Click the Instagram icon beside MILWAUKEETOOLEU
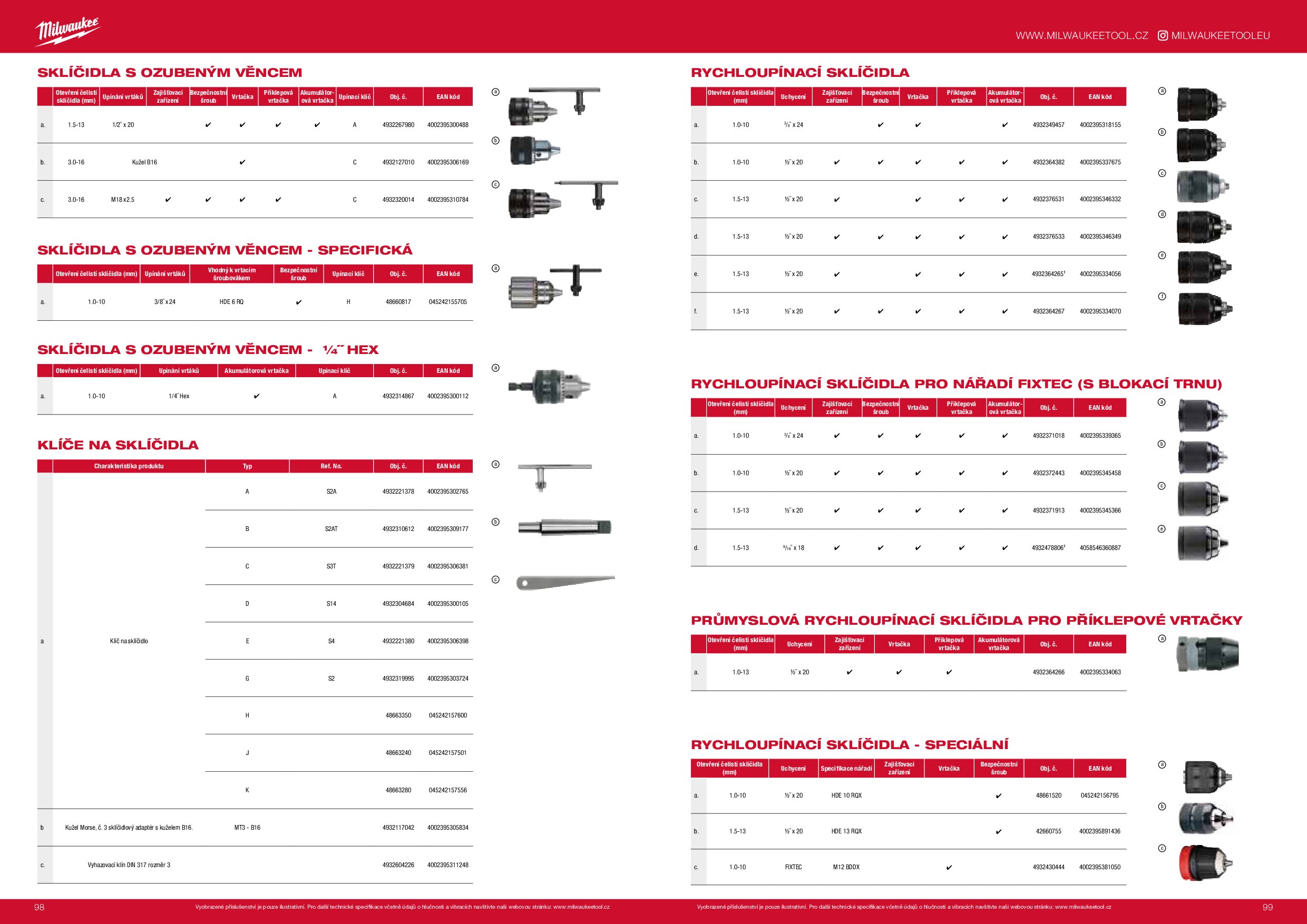 point(1163,35)
